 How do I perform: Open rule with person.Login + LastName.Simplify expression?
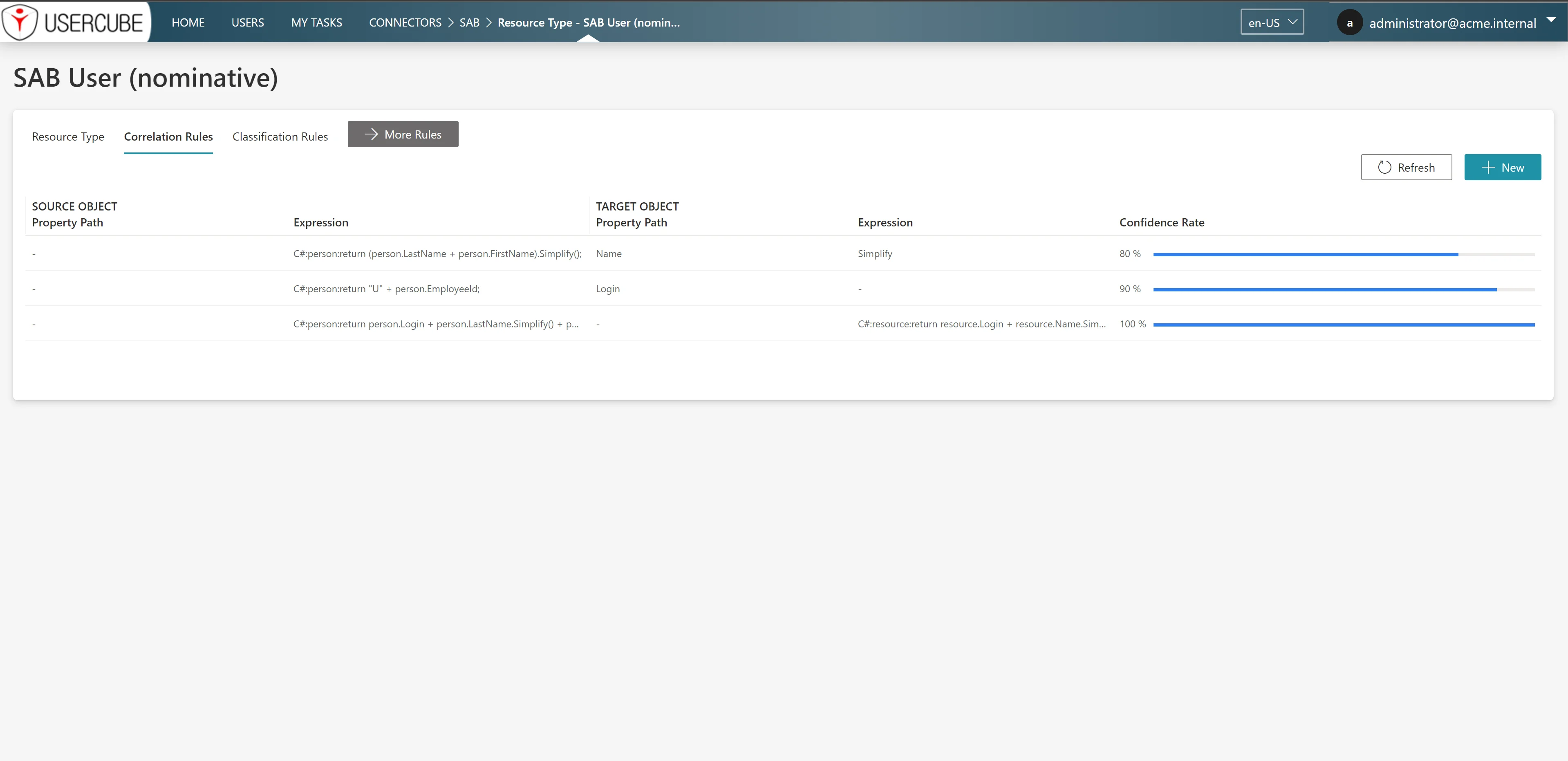click(x=436, y=325)
